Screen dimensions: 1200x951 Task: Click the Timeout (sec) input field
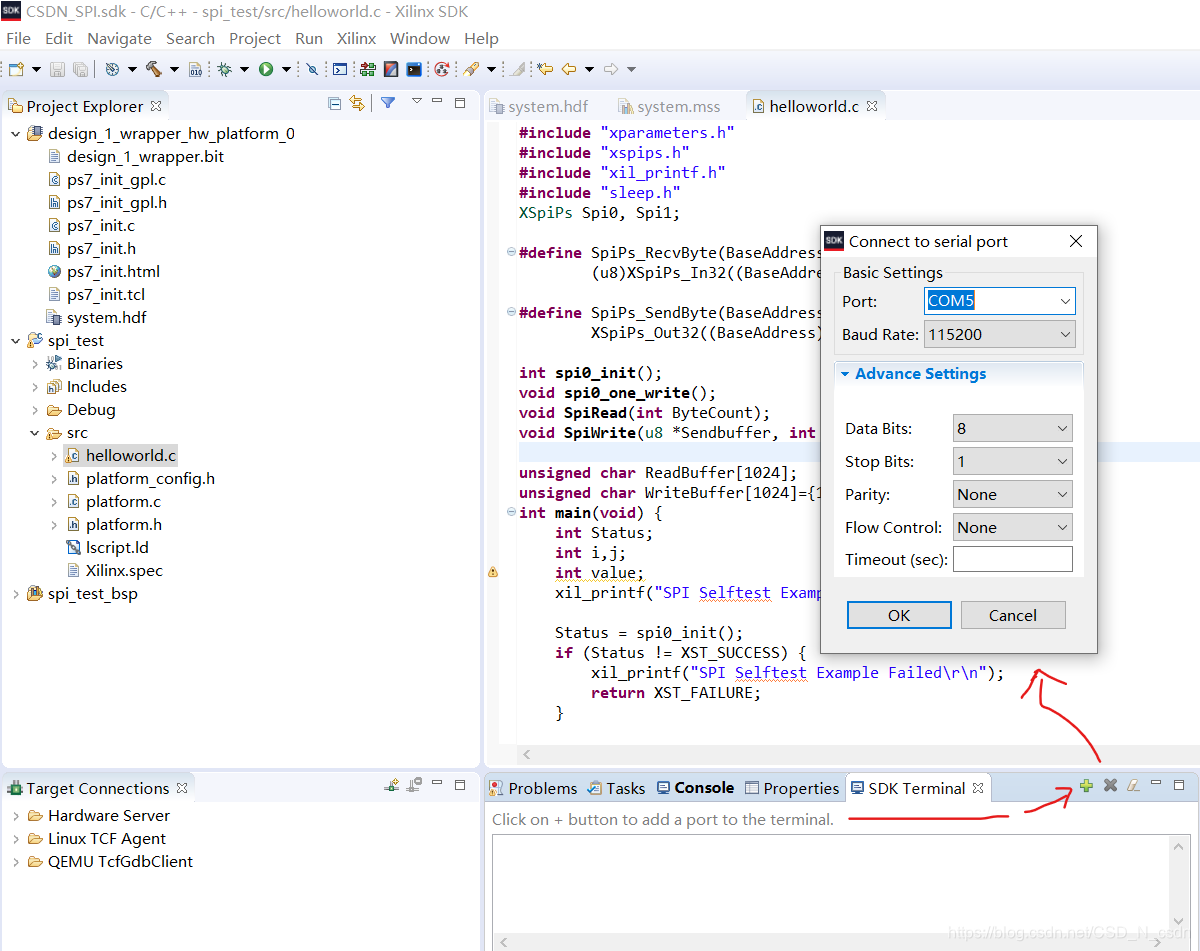(1013, 559)
